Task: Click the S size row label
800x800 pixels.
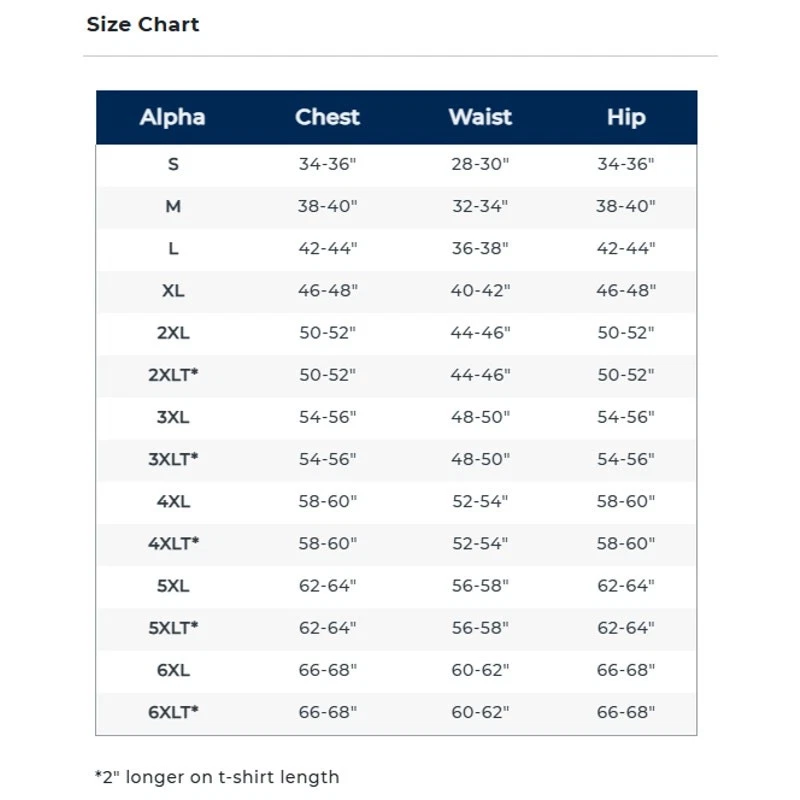Action: [173, 164]
